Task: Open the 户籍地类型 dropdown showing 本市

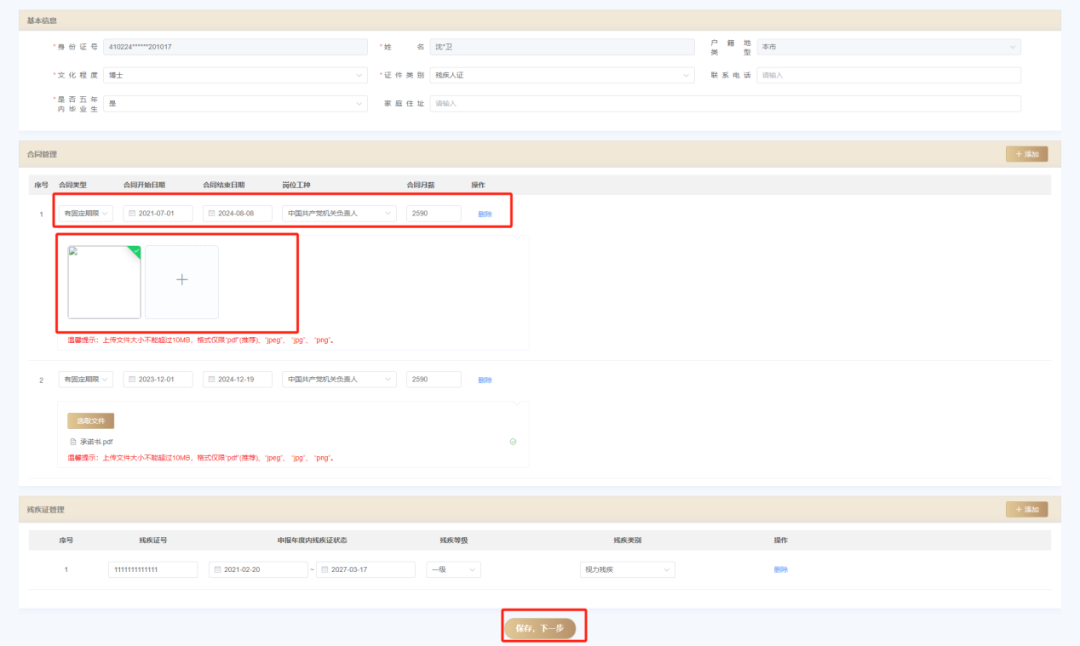Action: click(x=889, y=47)
